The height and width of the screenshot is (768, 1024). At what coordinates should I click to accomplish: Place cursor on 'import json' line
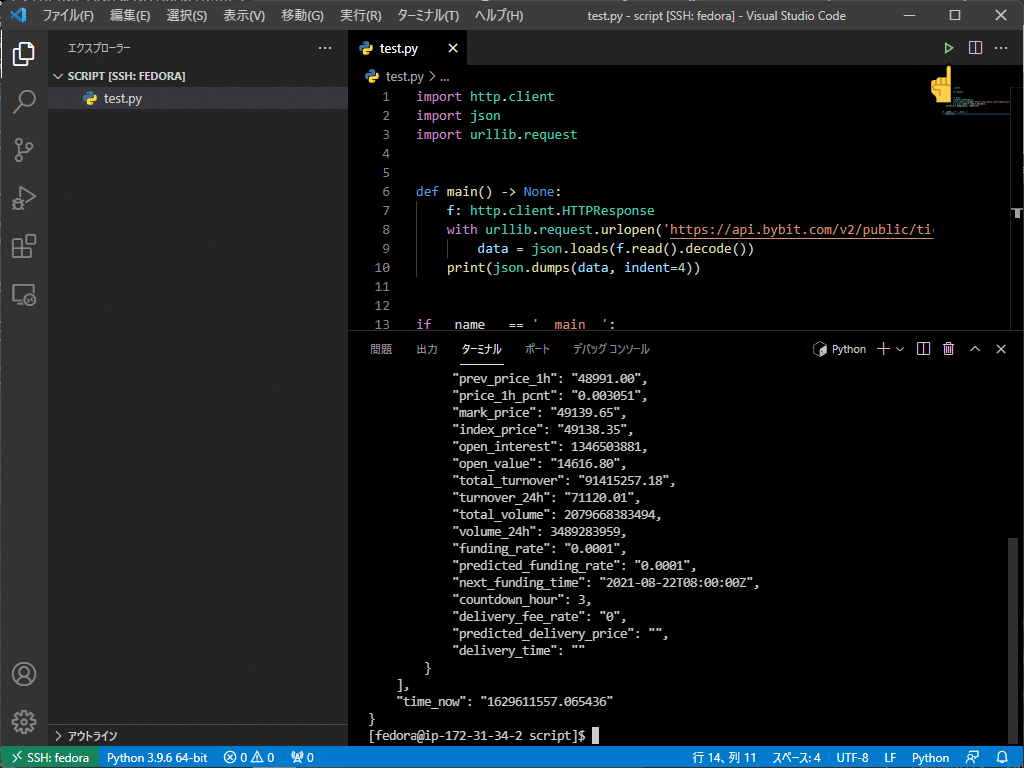(458, 116)
